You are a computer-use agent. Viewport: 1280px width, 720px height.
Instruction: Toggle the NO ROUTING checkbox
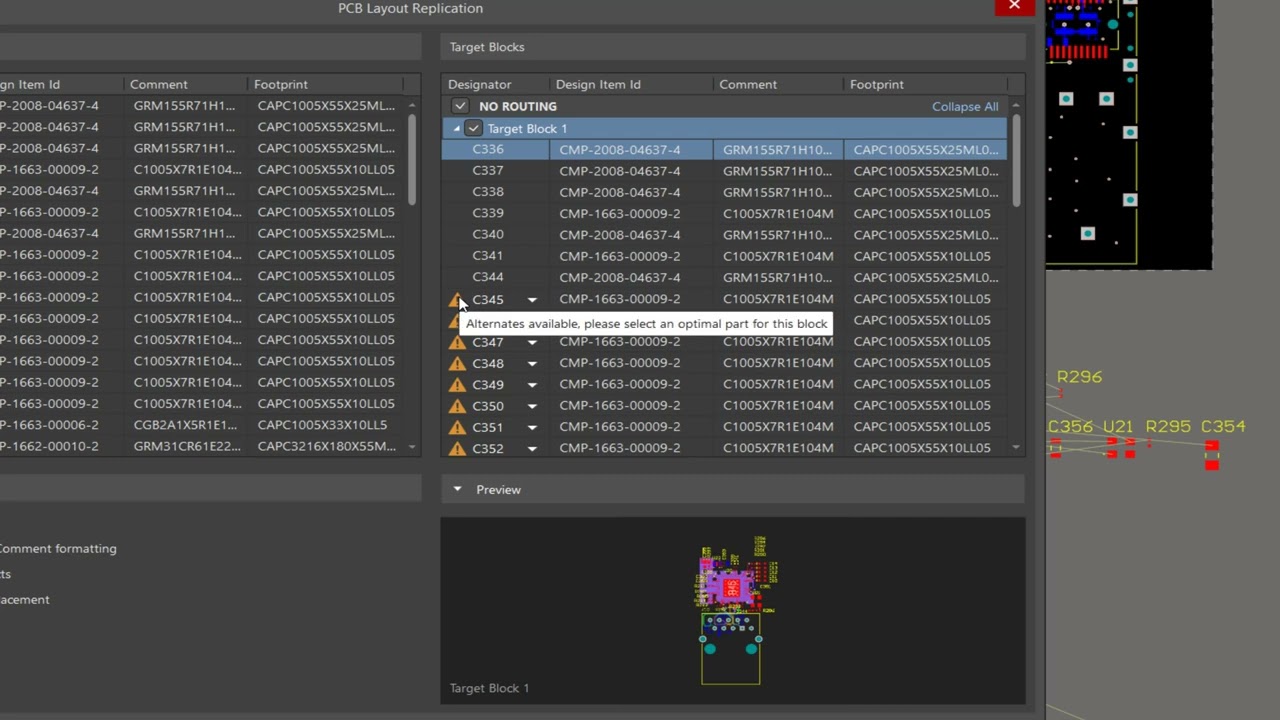pyautogui.click(x=460, y=106)
